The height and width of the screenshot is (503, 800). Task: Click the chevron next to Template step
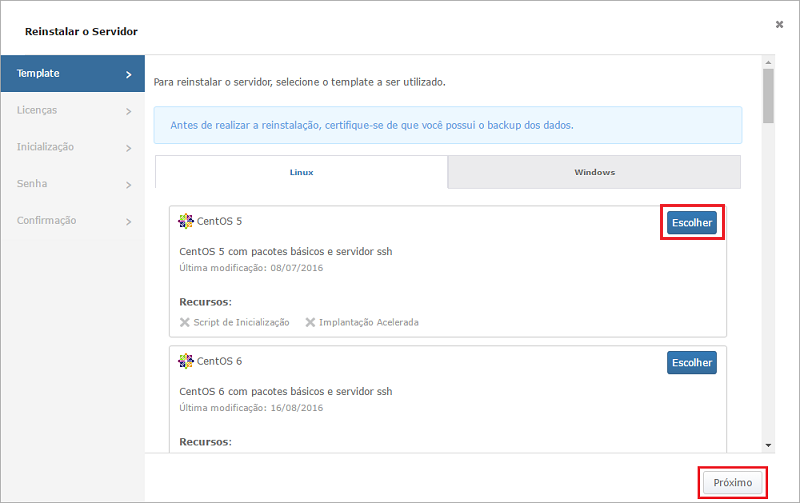tap(129, 74)
